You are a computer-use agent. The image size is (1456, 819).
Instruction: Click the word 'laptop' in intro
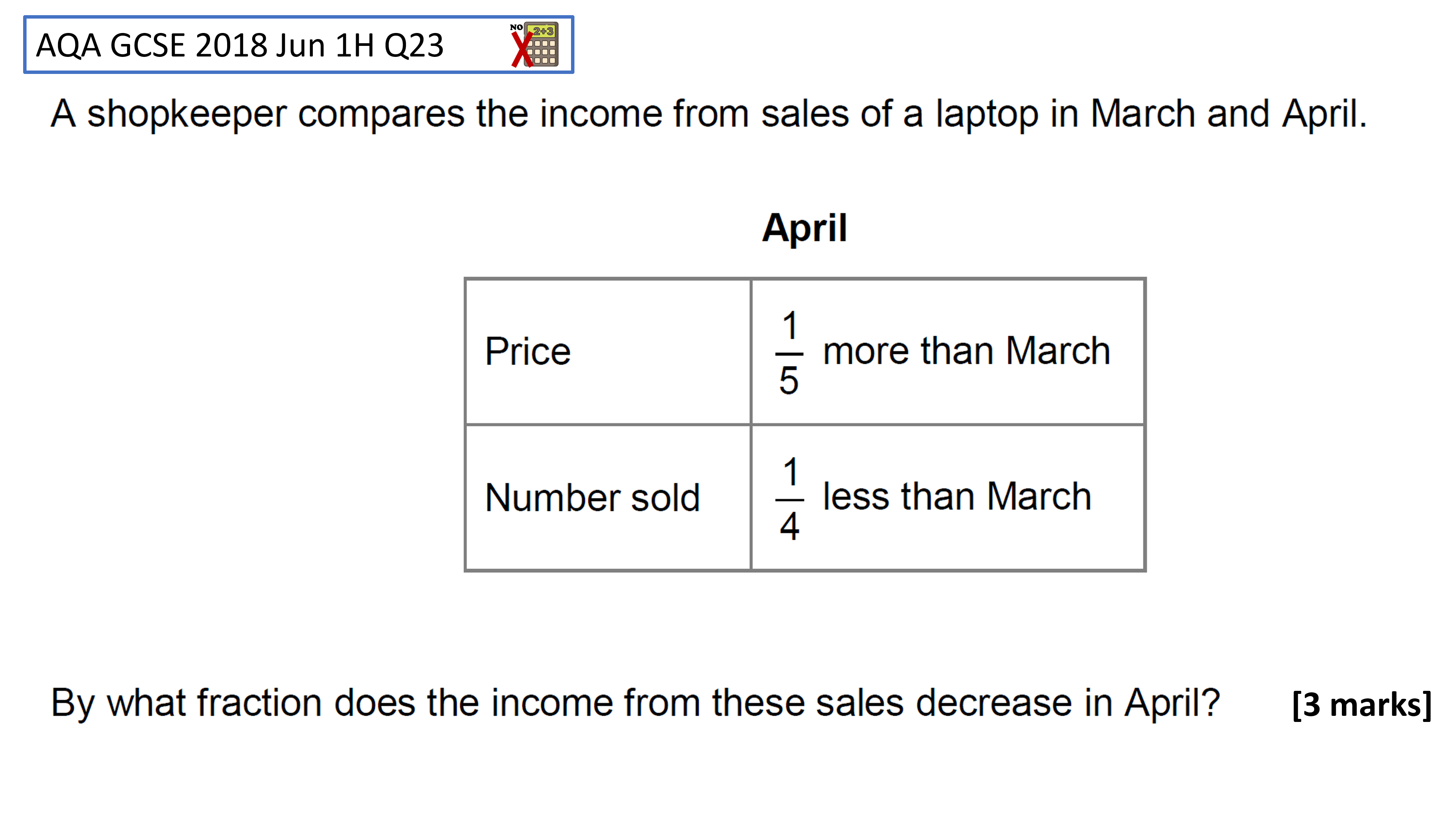pyautogui.click(x=987, y=115)
